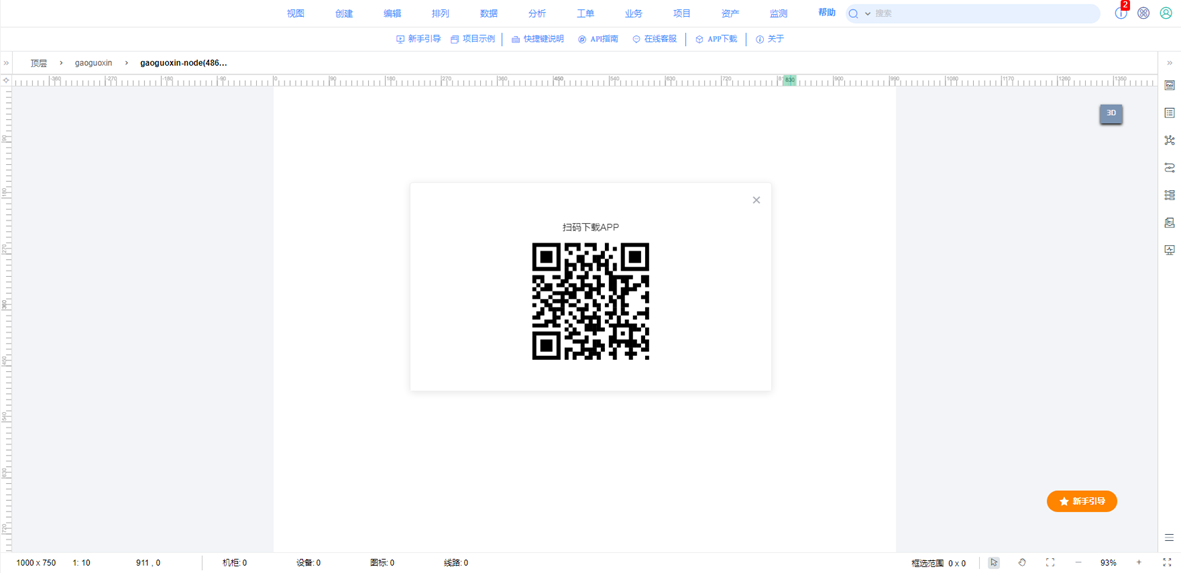Open the API指南 item
This screenshot has height=573, width=1181.
(598, 39)
